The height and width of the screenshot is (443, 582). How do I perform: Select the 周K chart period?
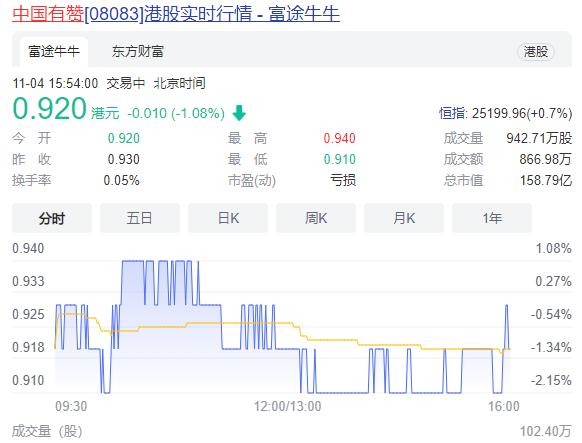point(316,218)
